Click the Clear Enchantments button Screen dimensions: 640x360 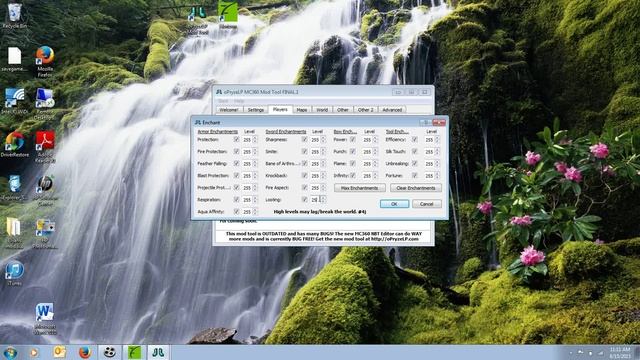[x=416, y=188]
